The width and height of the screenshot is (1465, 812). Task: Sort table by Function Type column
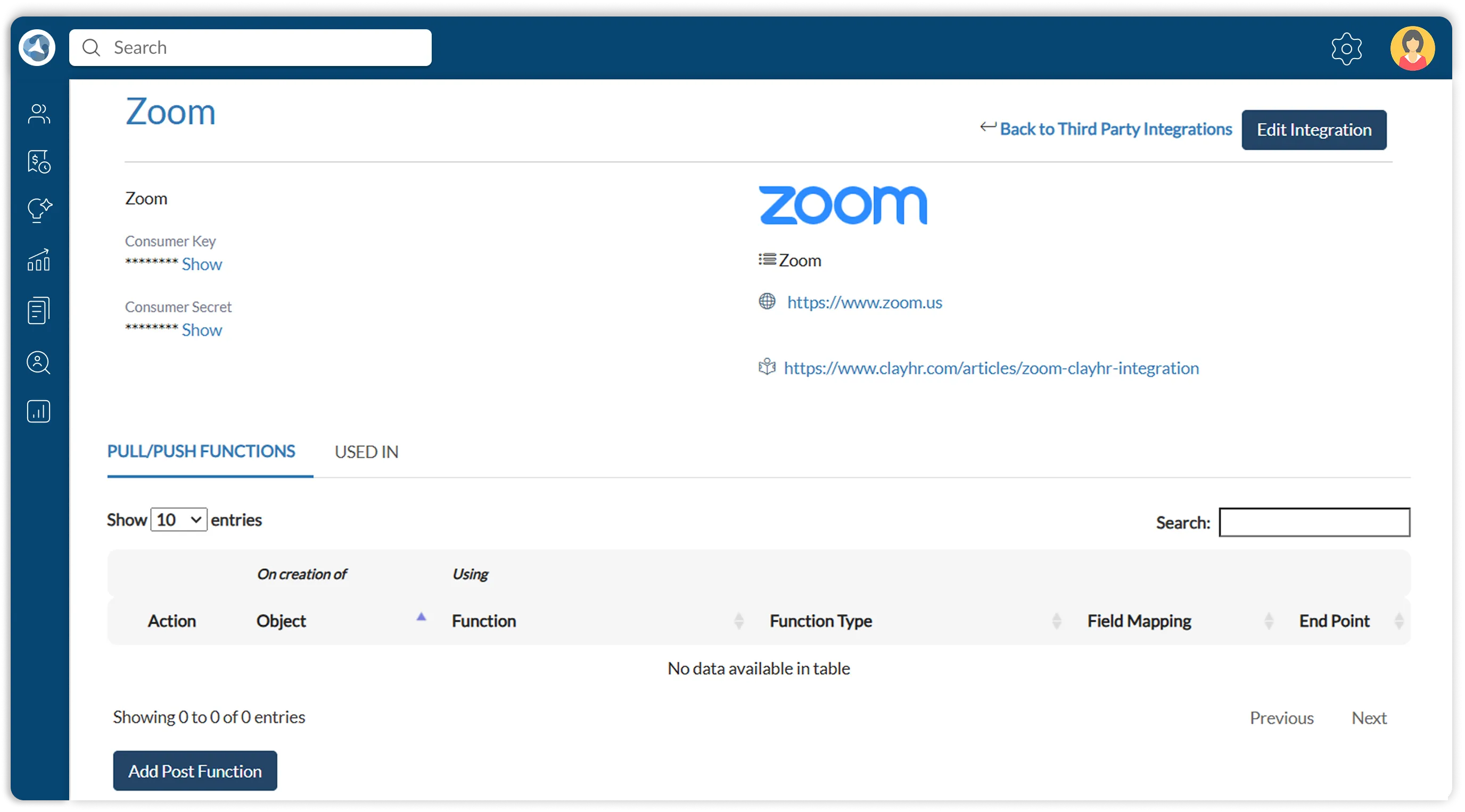point(820,620)
